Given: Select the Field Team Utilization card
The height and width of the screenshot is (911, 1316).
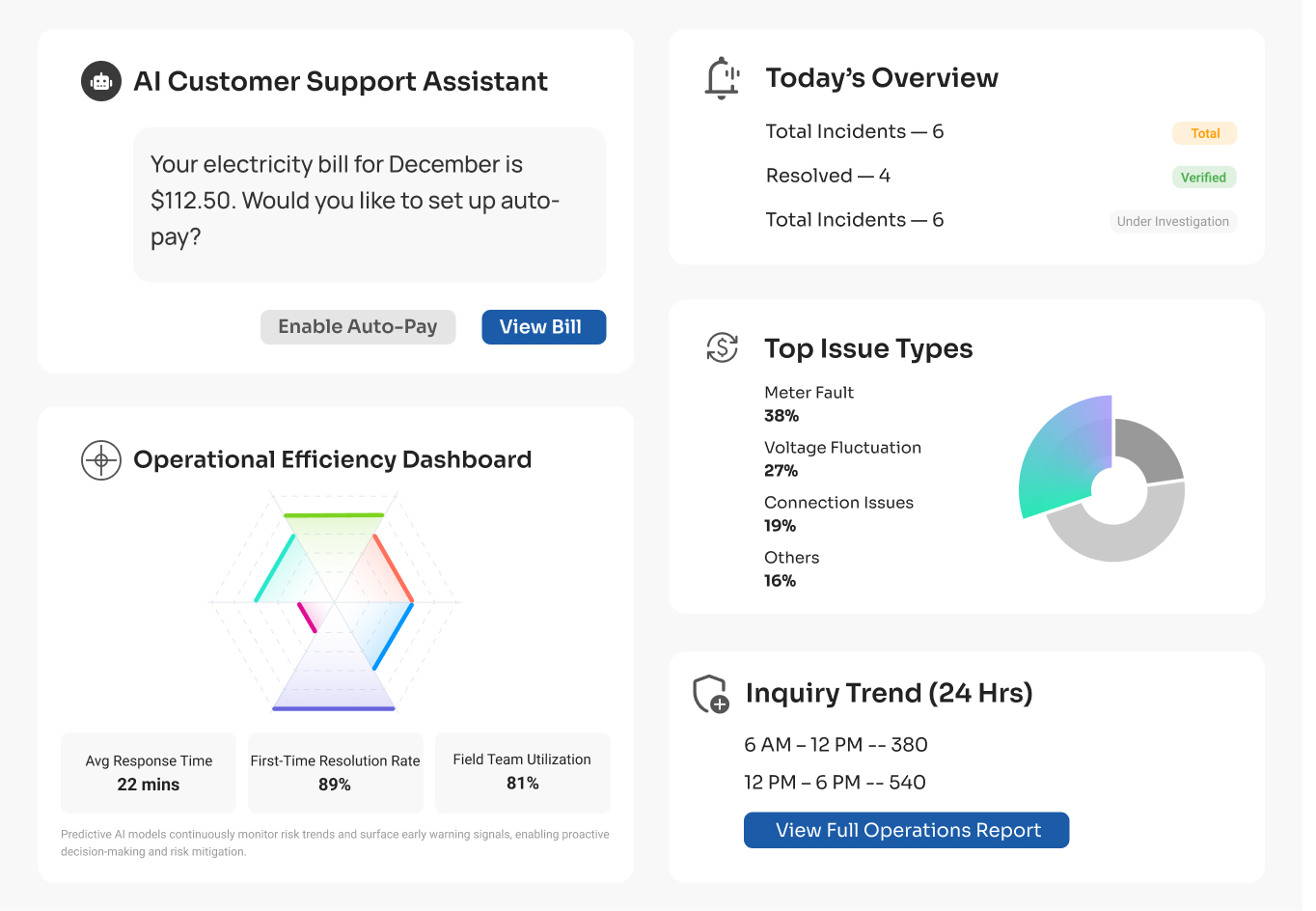Looking at the screenshot, I should (x=522, y=773).
